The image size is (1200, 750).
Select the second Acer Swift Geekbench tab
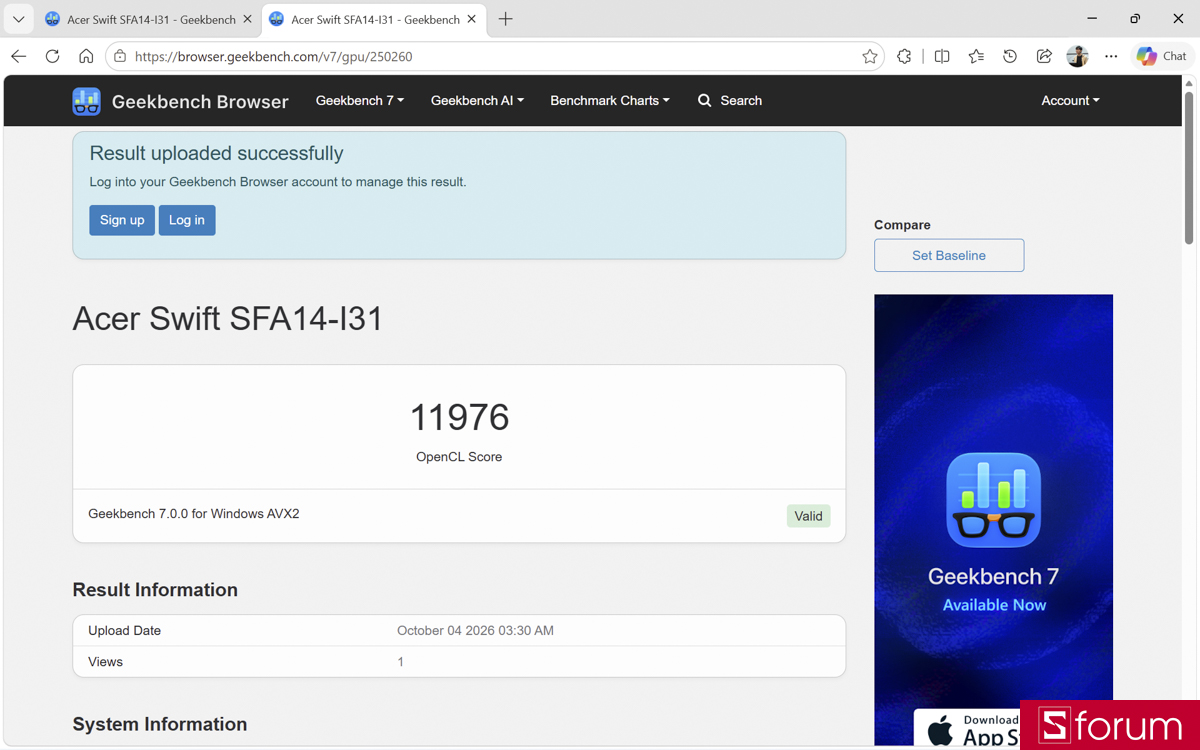pyautogui.click(x=373, y=19)
